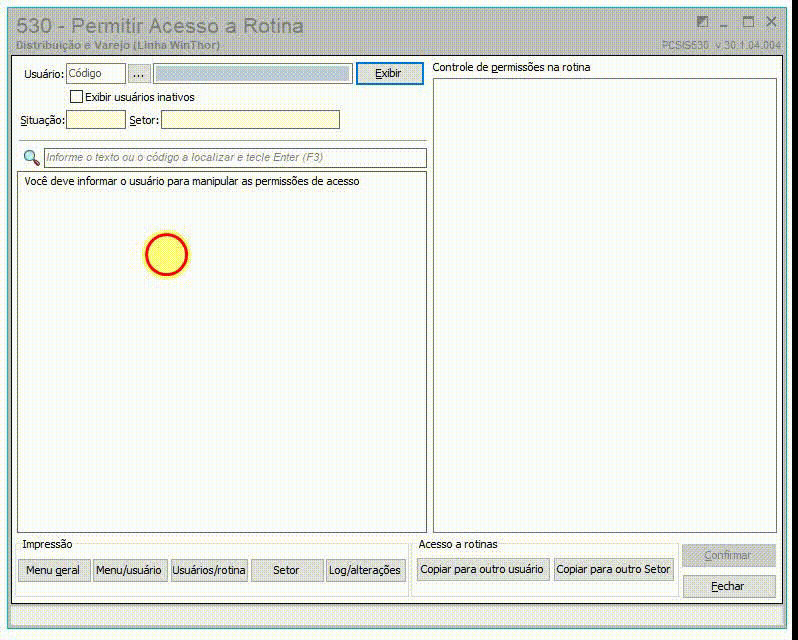
Task: Click the Controle de permissões na rotina label
Action: (x=511, y=68)
